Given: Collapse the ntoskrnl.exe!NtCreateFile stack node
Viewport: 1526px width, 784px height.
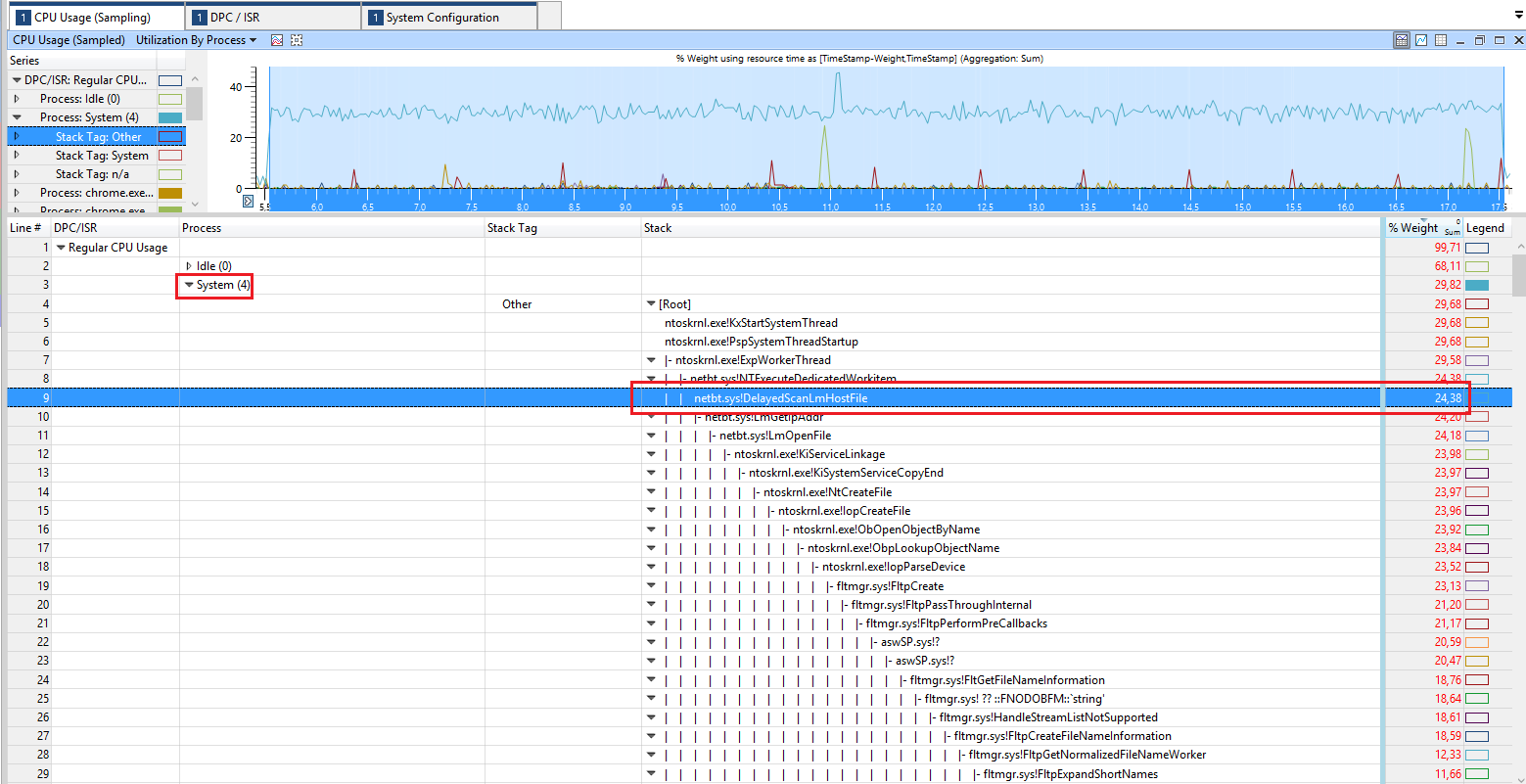Looking at the screenshot, I should pos(651,492).
